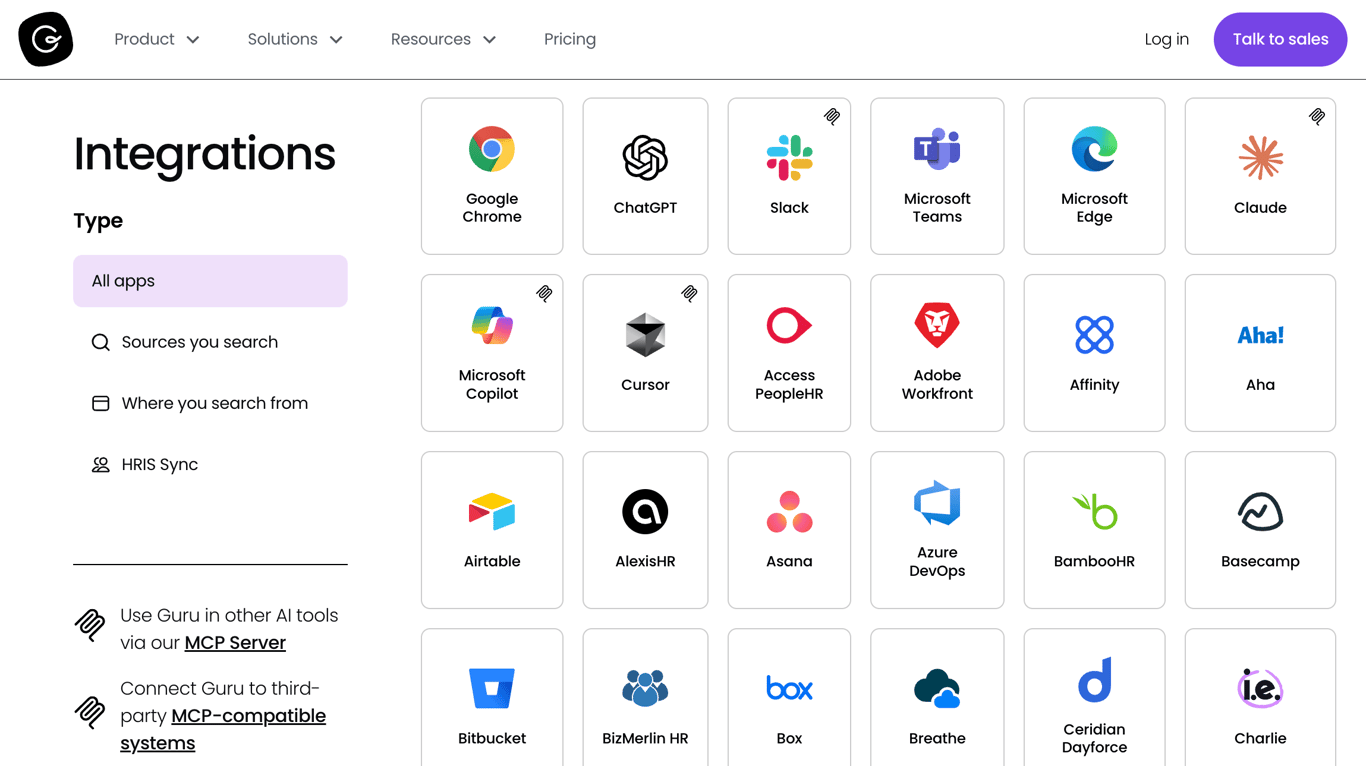Open the Microsoft Copilot logo
The image size is (1366, 766).
pos(492,326)
